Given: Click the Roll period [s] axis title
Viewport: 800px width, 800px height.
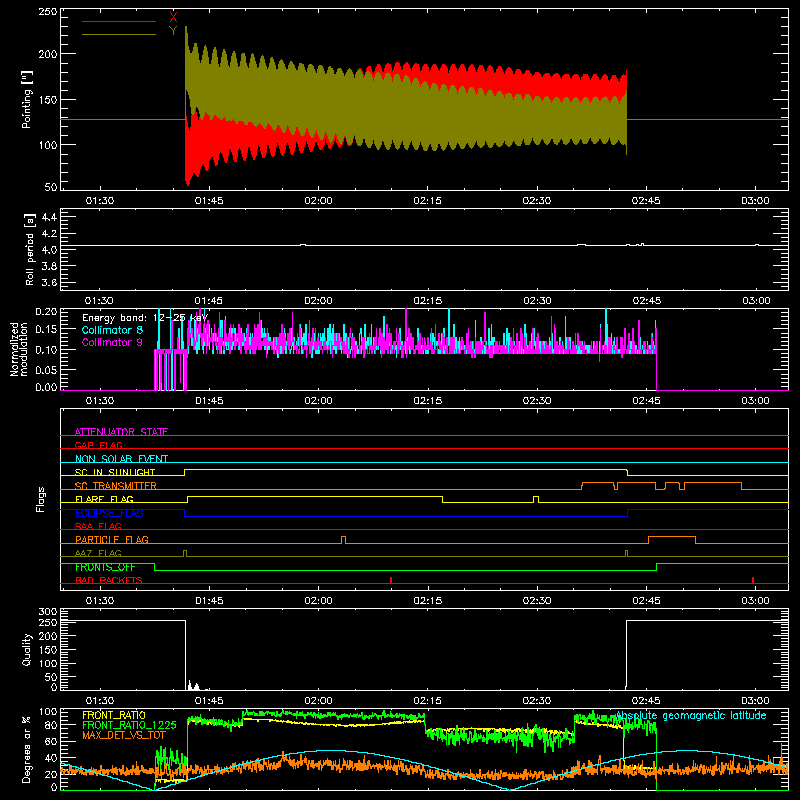Looking at the screenshot, I should tap(29, 249).
